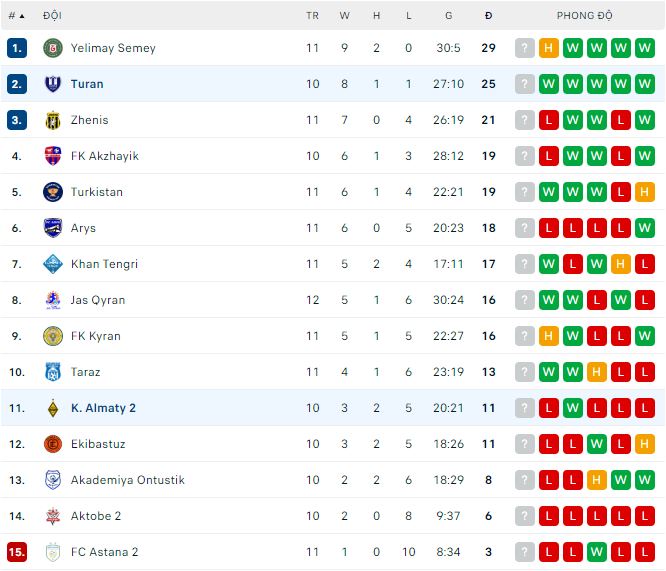
Task: Select the Zhenis club badge
Action: (x=53, y=120)
